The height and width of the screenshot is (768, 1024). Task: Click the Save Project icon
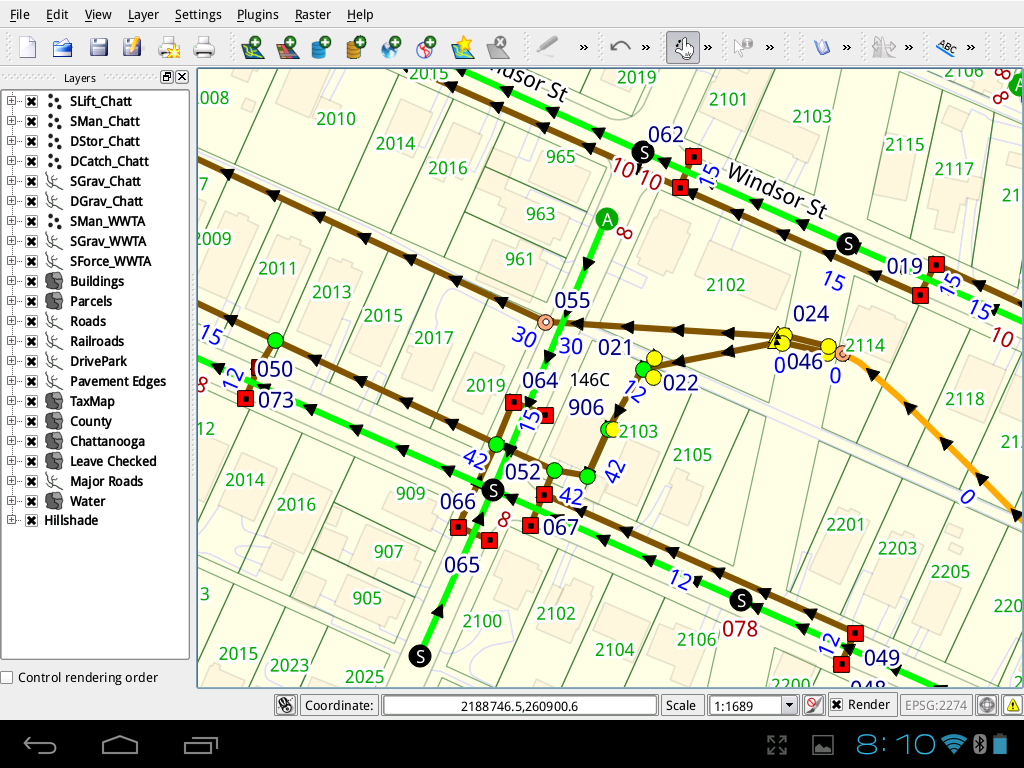click(x=98, y=47)
